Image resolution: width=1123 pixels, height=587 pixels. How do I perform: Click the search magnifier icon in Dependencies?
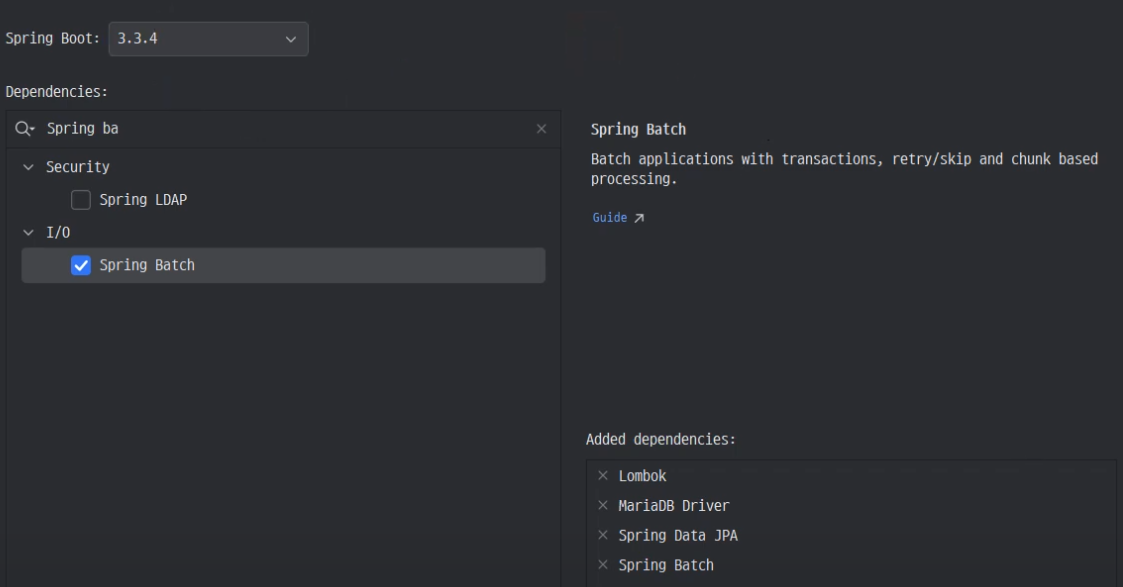(24, 129)
